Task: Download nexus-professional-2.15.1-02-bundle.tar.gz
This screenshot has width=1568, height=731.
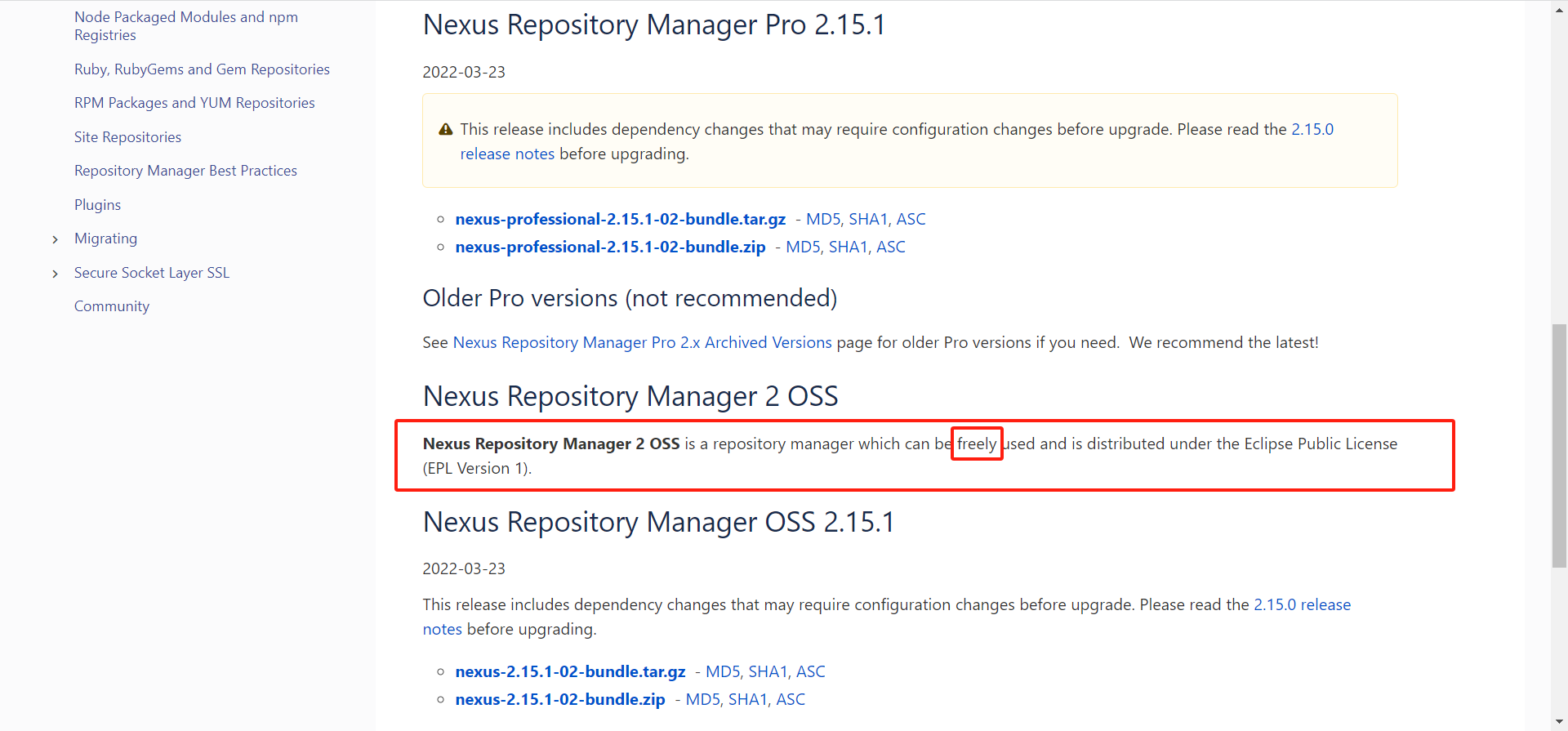Action: pyautogui.click(x=621, y=219)
